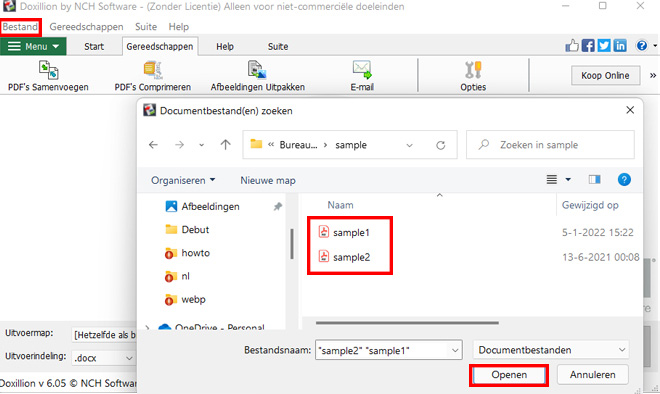Screen dimensions: 660x394
Task: Open view options dropdown arrow
Action: click(x=568, y=180)
